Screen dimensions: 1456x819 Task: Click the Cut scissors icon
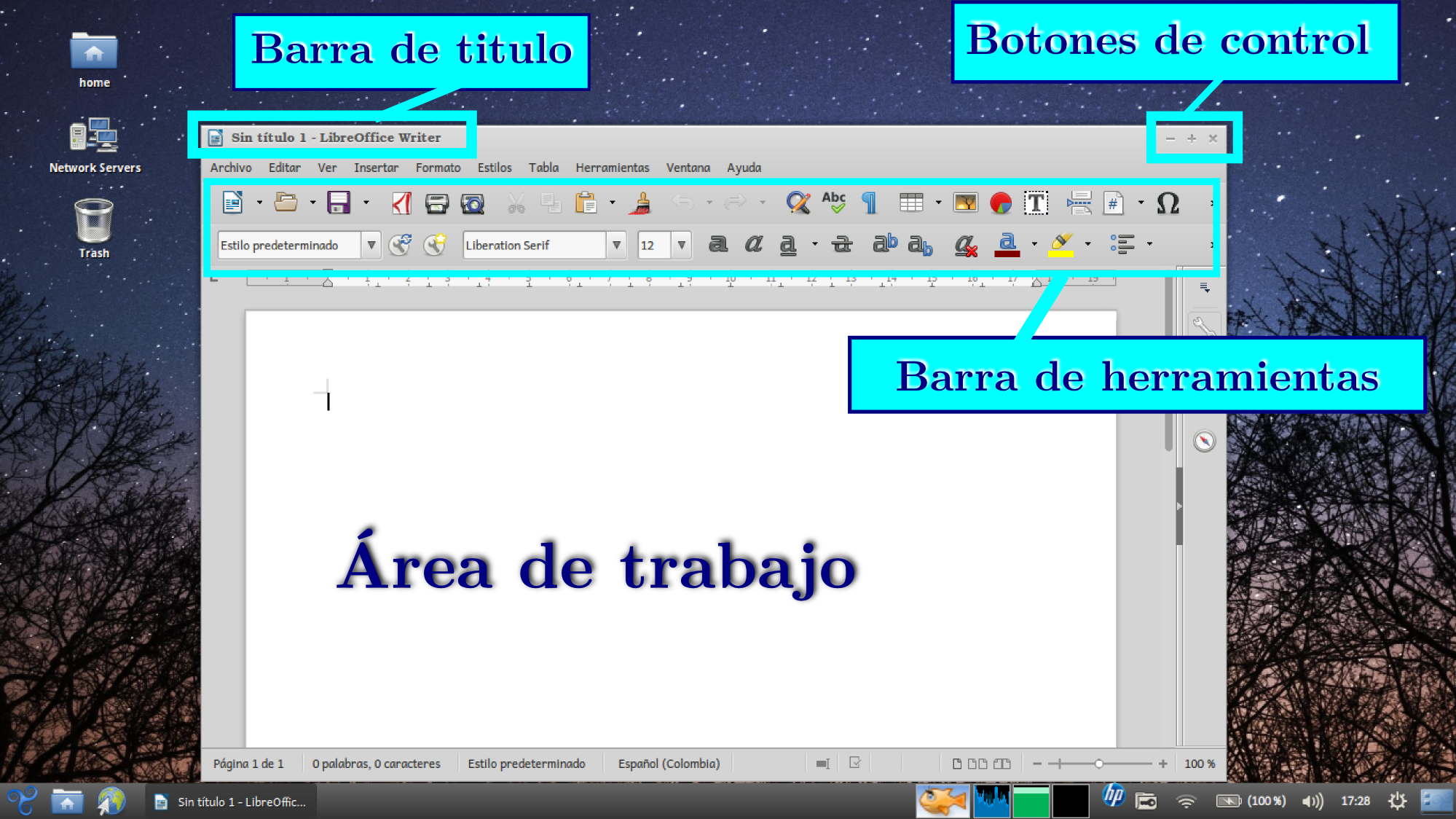click(516, 203)
